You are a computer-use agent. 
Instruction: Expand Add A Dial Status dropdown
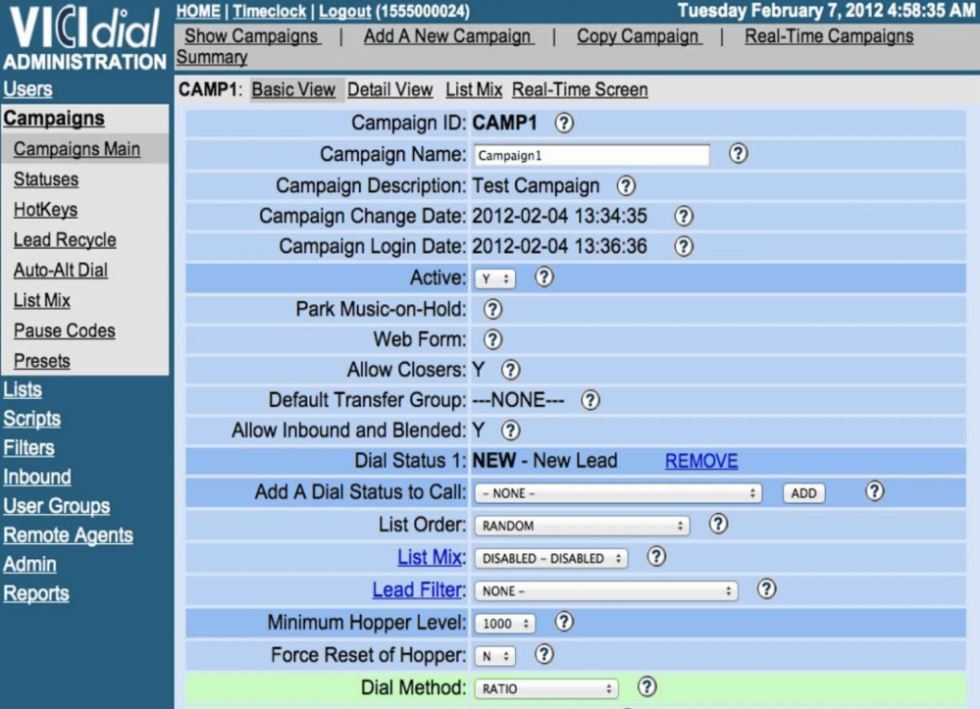[x=618, y=494]
